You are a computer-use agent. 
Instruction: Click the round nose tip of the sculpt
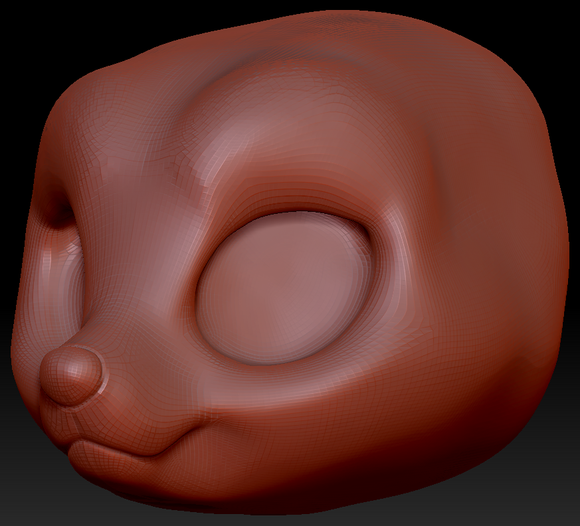[x=71, y=376]
